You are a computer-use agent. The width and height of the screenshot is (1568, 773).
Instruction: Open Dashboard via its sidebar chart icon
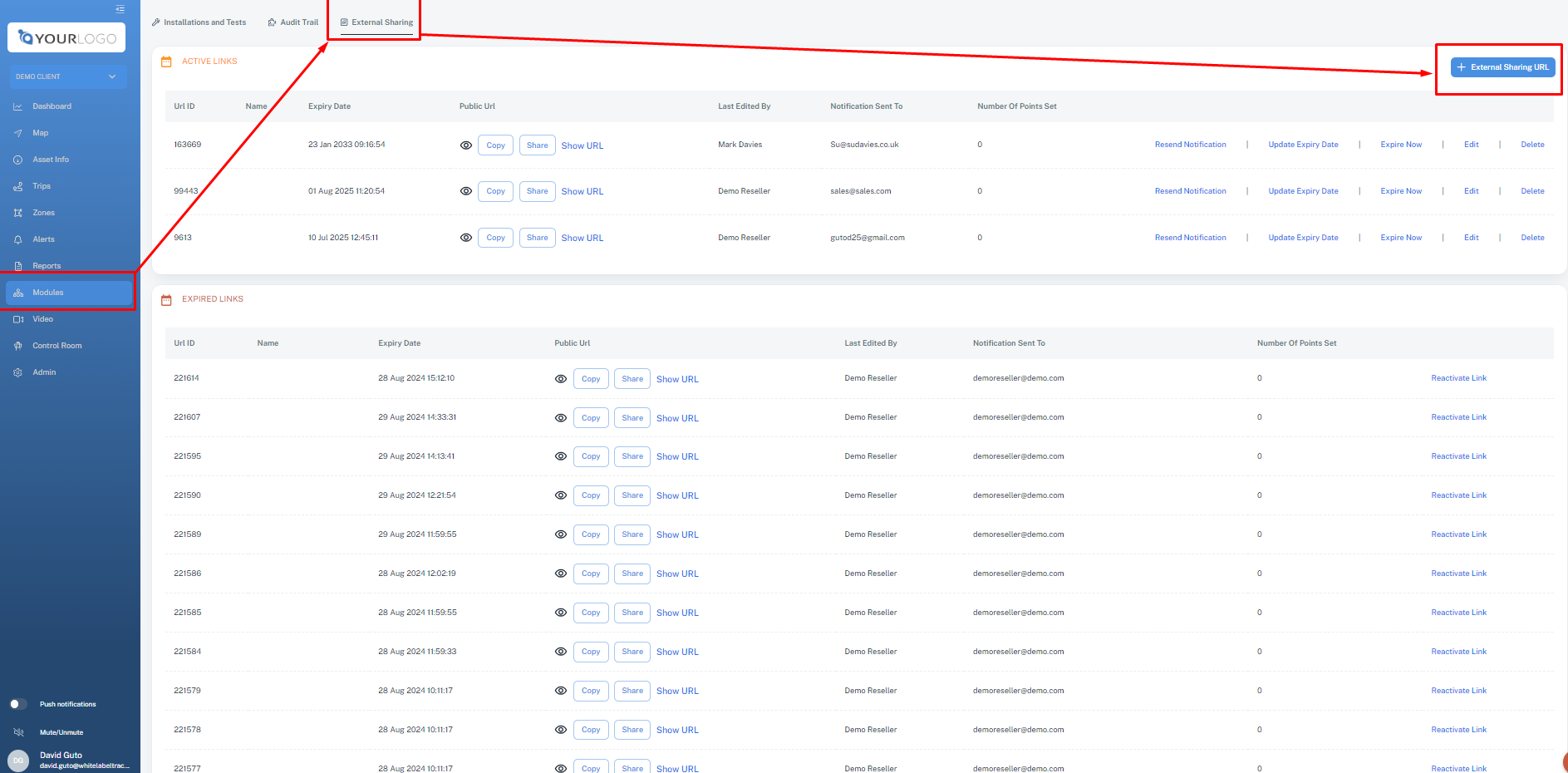pos(18,106)
